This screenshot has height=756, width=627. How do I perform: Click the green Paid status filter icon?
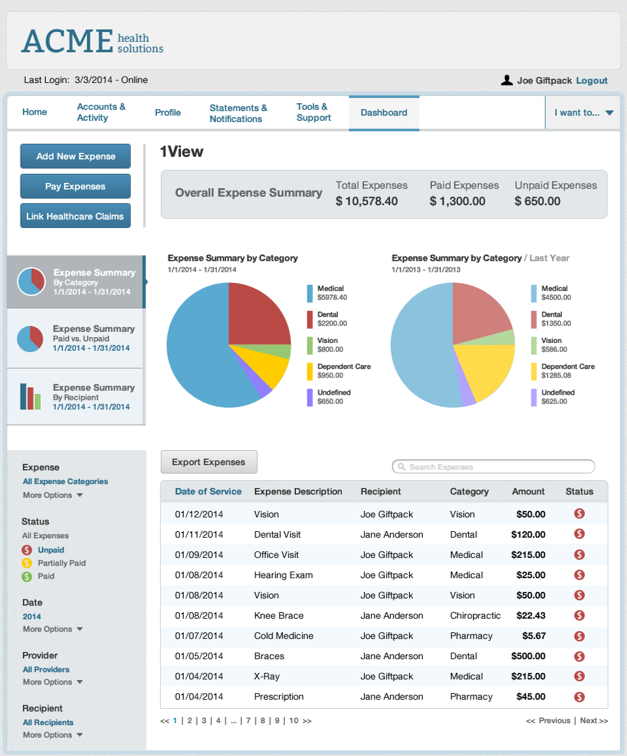27,577
